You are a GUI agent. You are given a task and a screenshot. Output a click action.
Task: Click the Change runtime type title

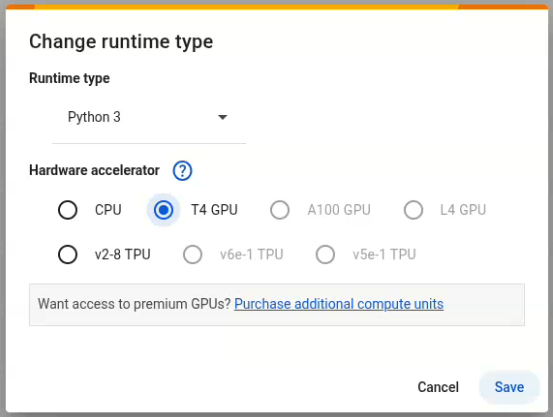[121, 42]
